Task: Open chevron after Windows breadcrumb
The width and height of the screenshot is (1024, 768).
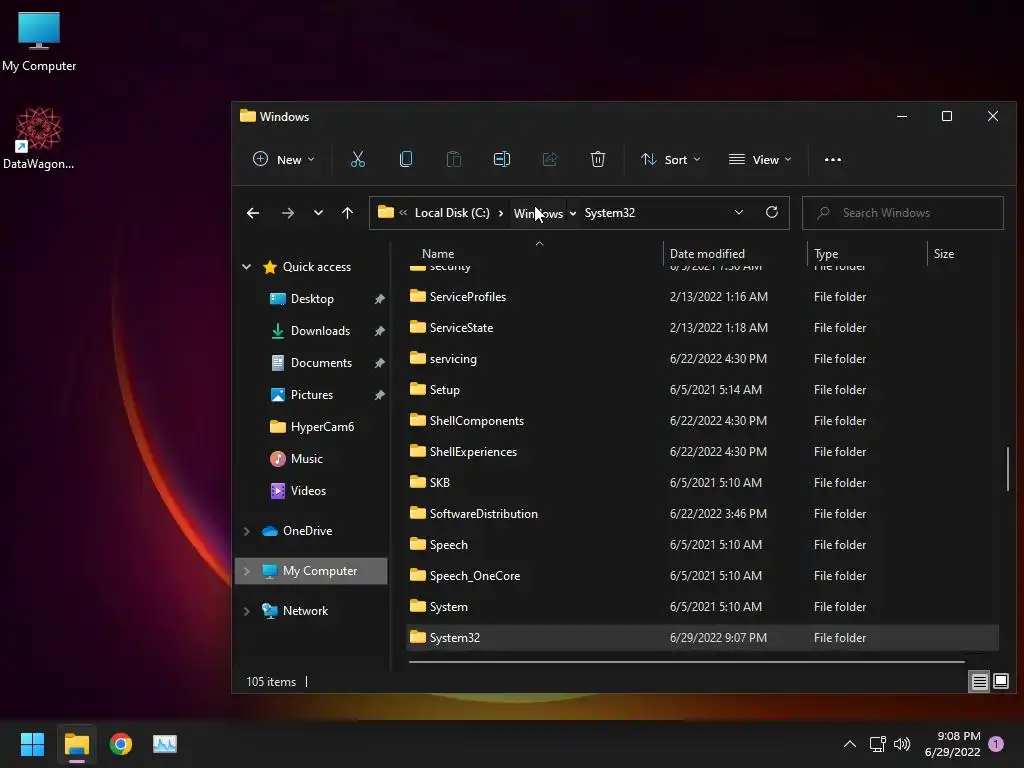Action: (573, 213)
